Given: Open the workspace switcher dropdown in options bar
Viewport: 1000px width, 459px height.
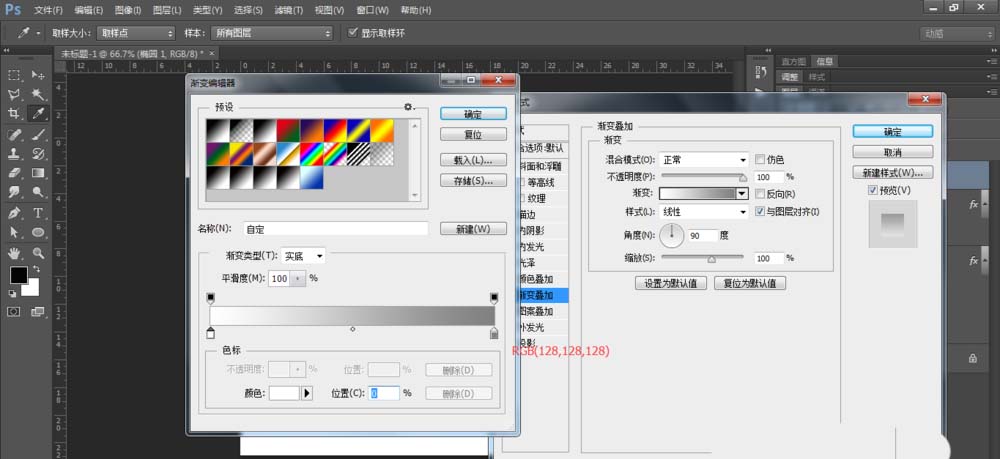Looking at the screenshot, I should pos(957,34).
